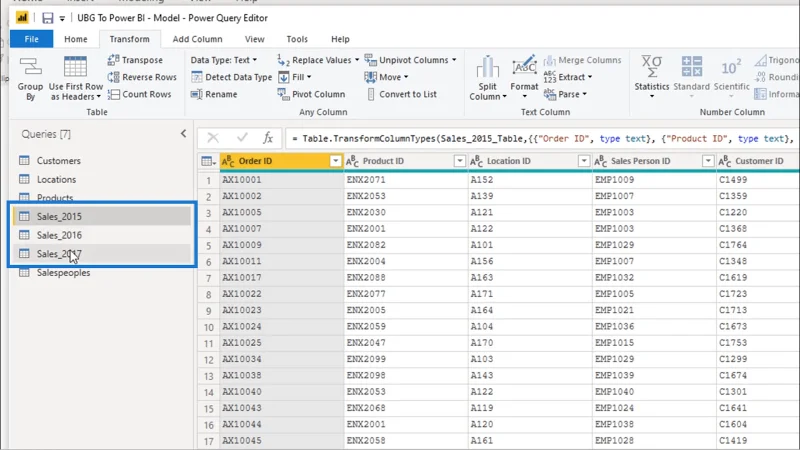Viewport: 800px width, 450px height.
Task: Open the Statistics tool
Action: [652, 77]
